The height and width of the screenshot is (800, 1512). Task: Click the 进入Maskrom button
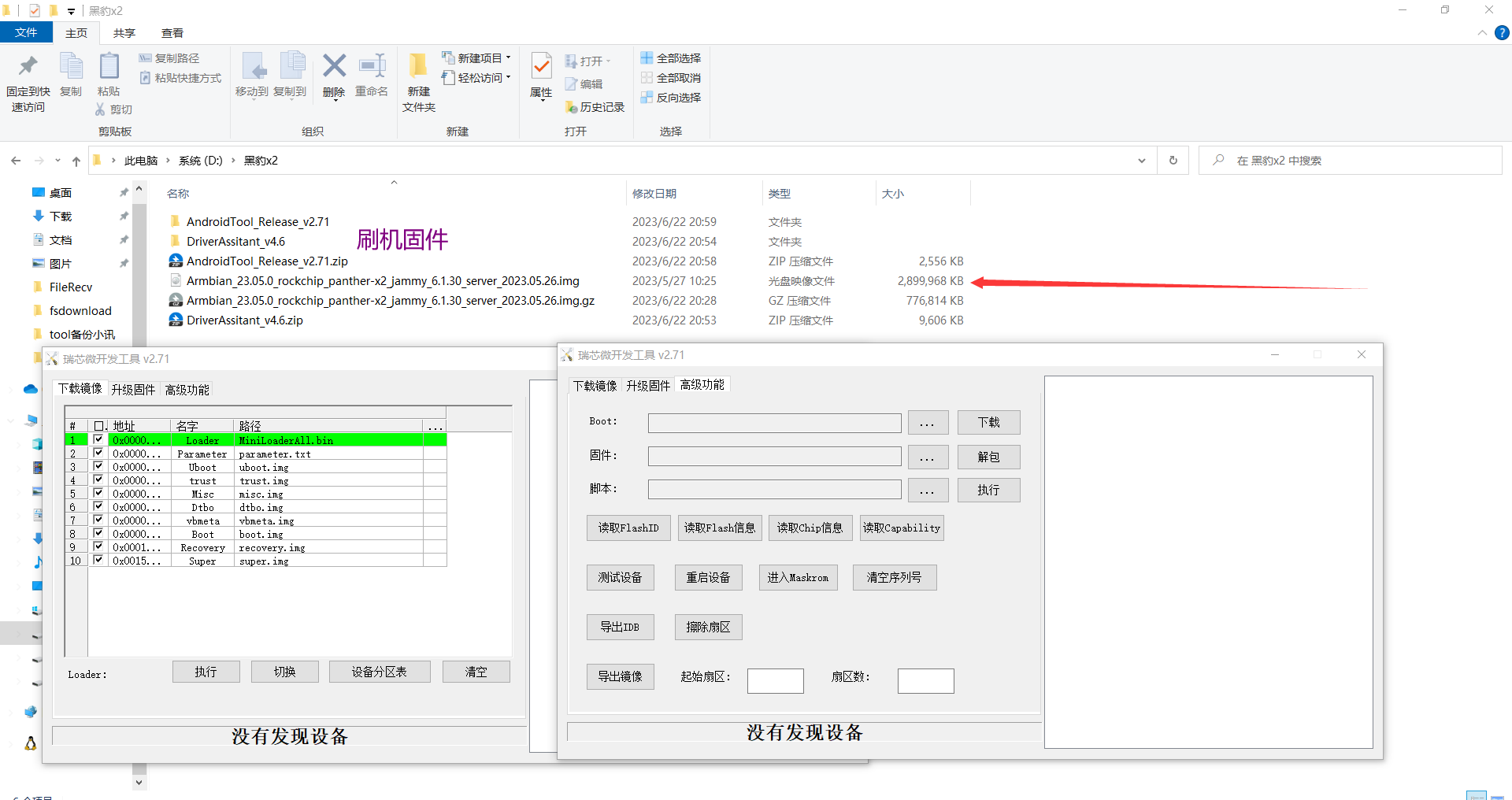798,577
